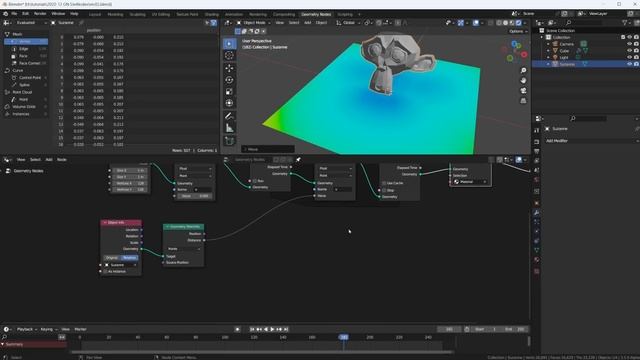Viewport: 640px width, 360px height.
Task: Select the Select Box tool in viewport toolbar
Action: pyautogui.click(x=229, y=44)
